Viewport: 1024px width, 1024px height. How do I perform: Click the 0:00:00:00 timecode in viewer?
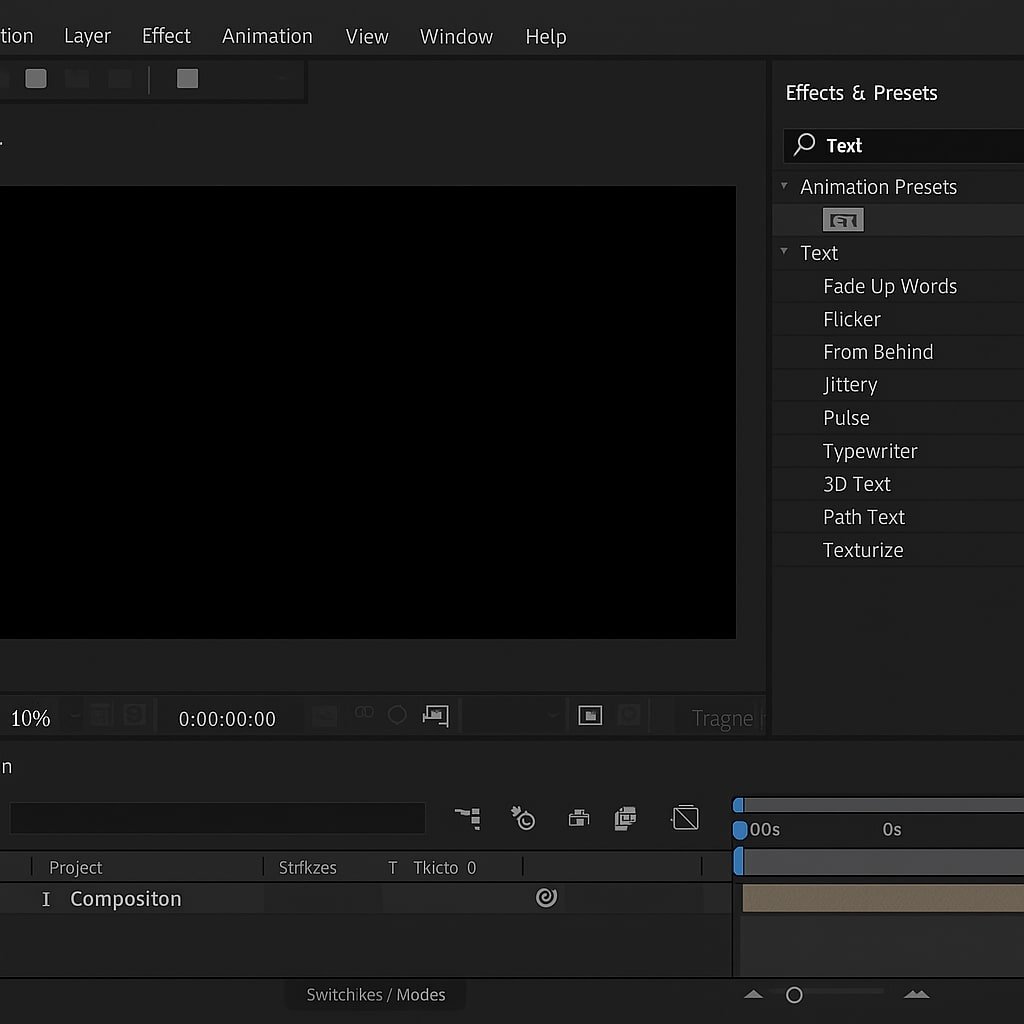tap(227, 719)
